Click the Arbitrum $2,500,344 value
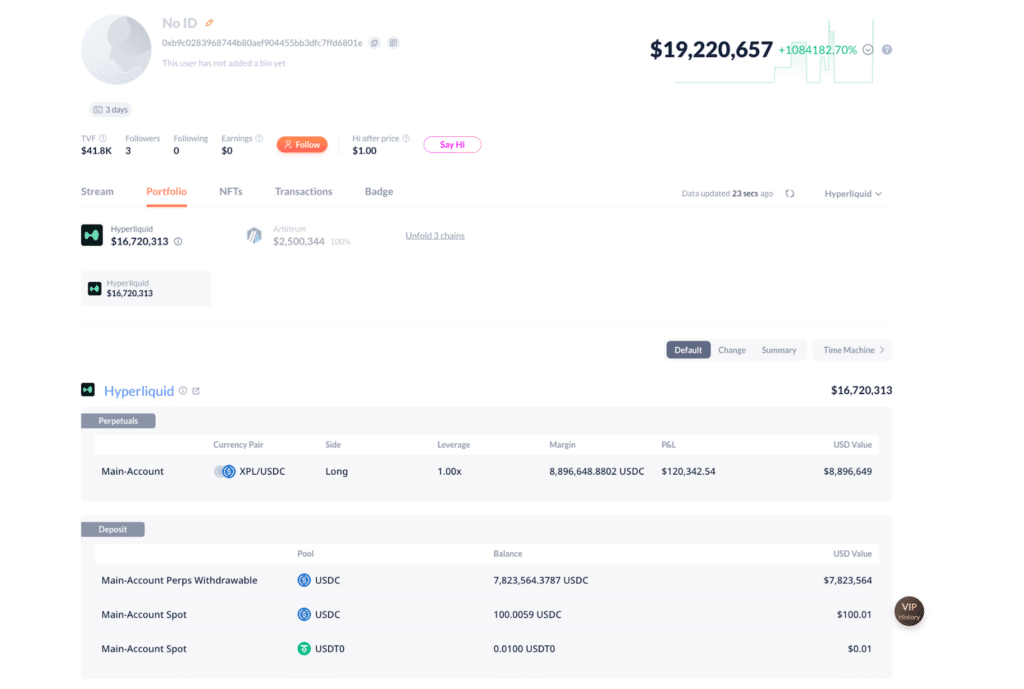Screen dimensions: 1024x689 click(299, 242)
